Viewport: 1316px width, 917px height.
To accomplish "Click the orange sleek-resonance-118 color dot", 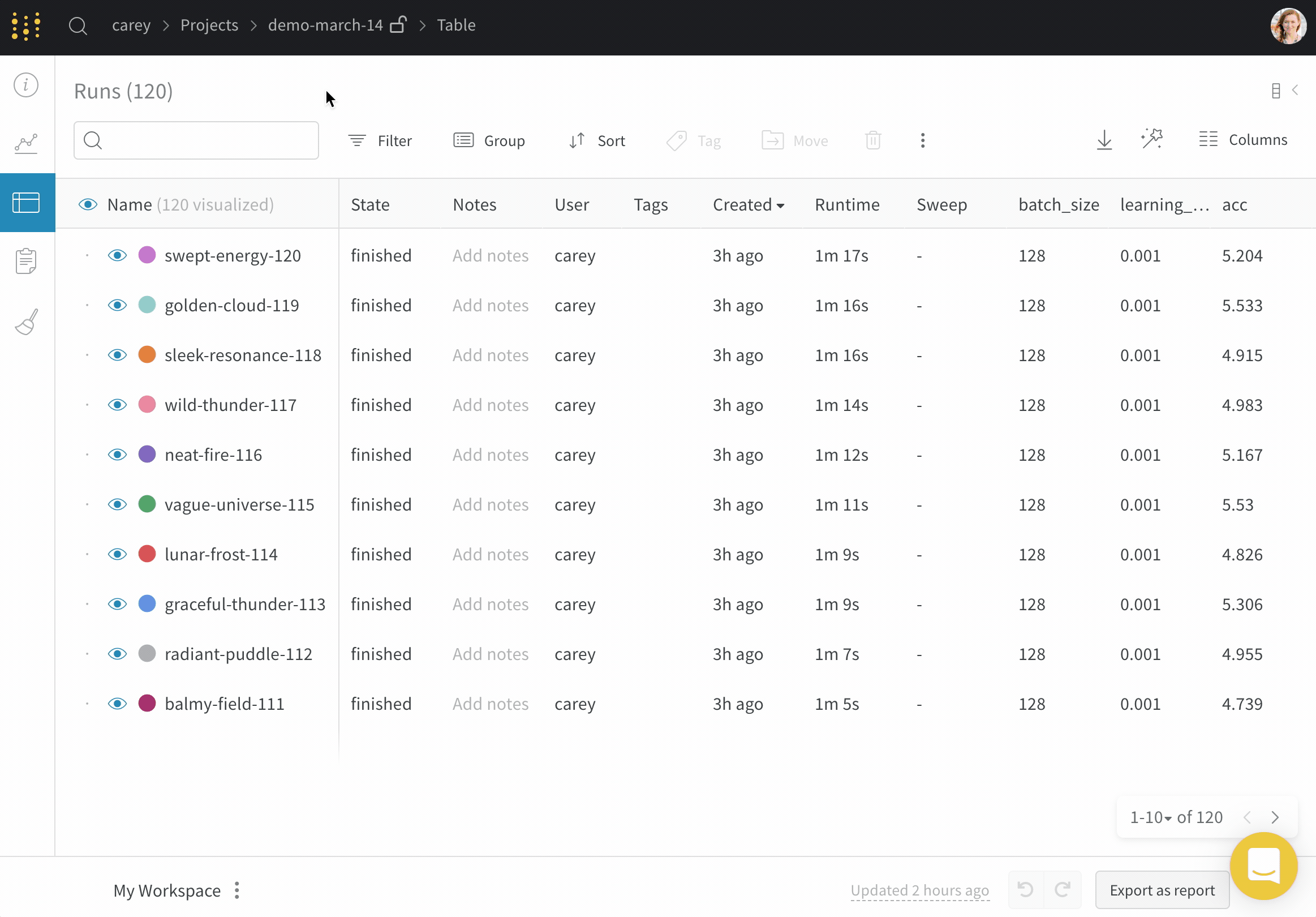I will click(x=147, y=355).
